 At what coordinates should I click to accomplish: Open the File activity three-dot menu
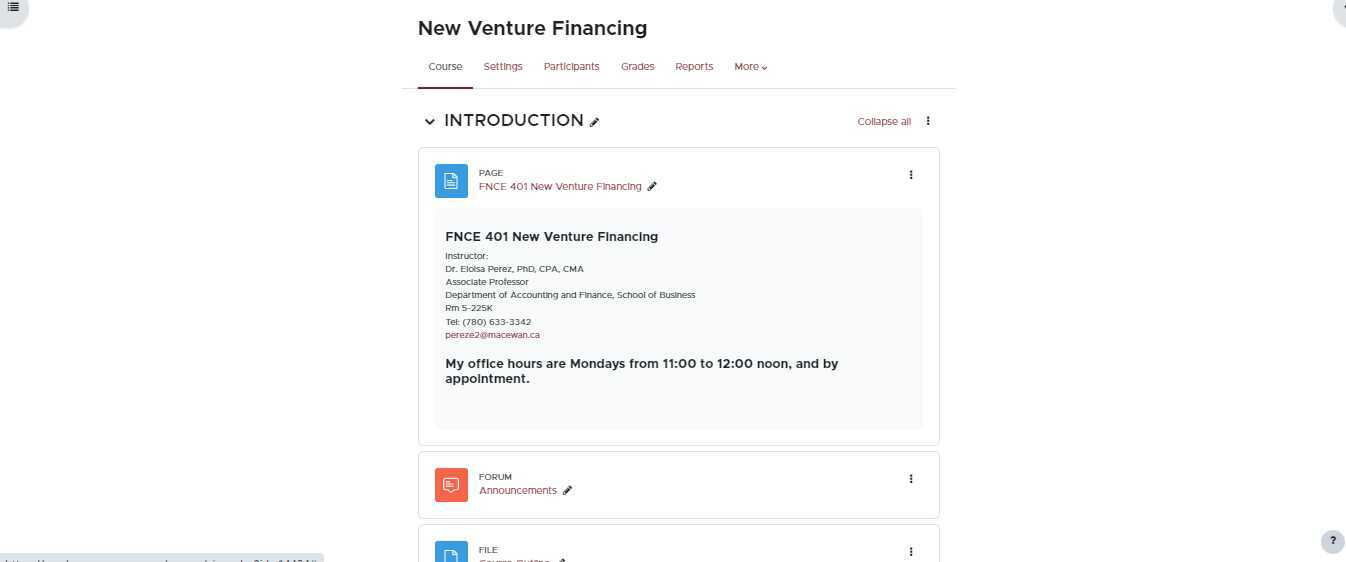[910, 551]
